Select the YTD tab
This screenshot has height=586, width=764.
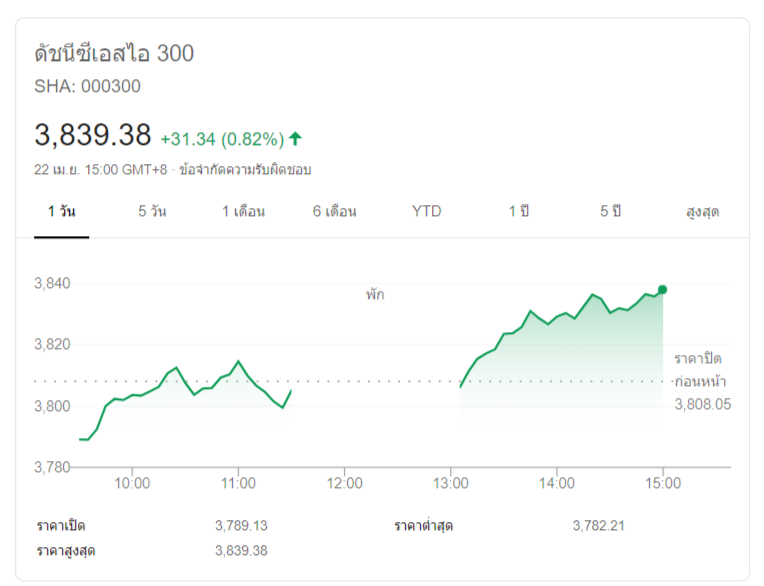[426, 211]
